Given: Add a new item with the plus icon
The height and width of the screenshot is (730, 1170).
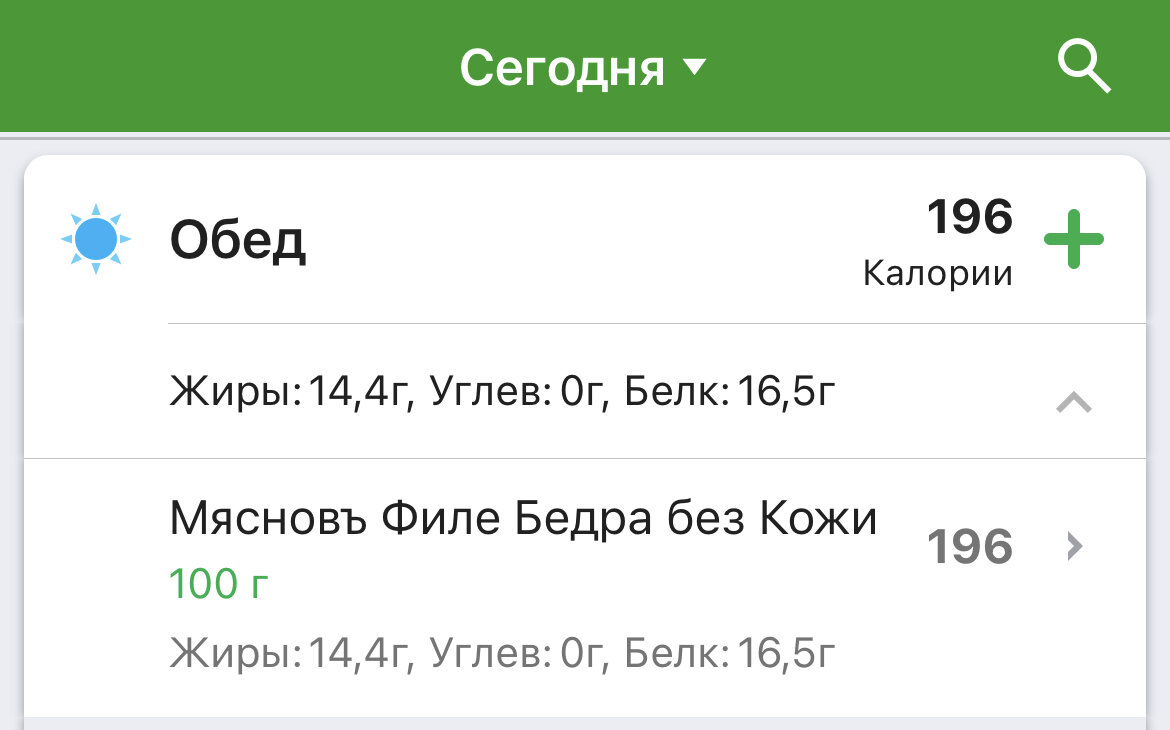Looking at the screenshot, I should (1074, 239).
